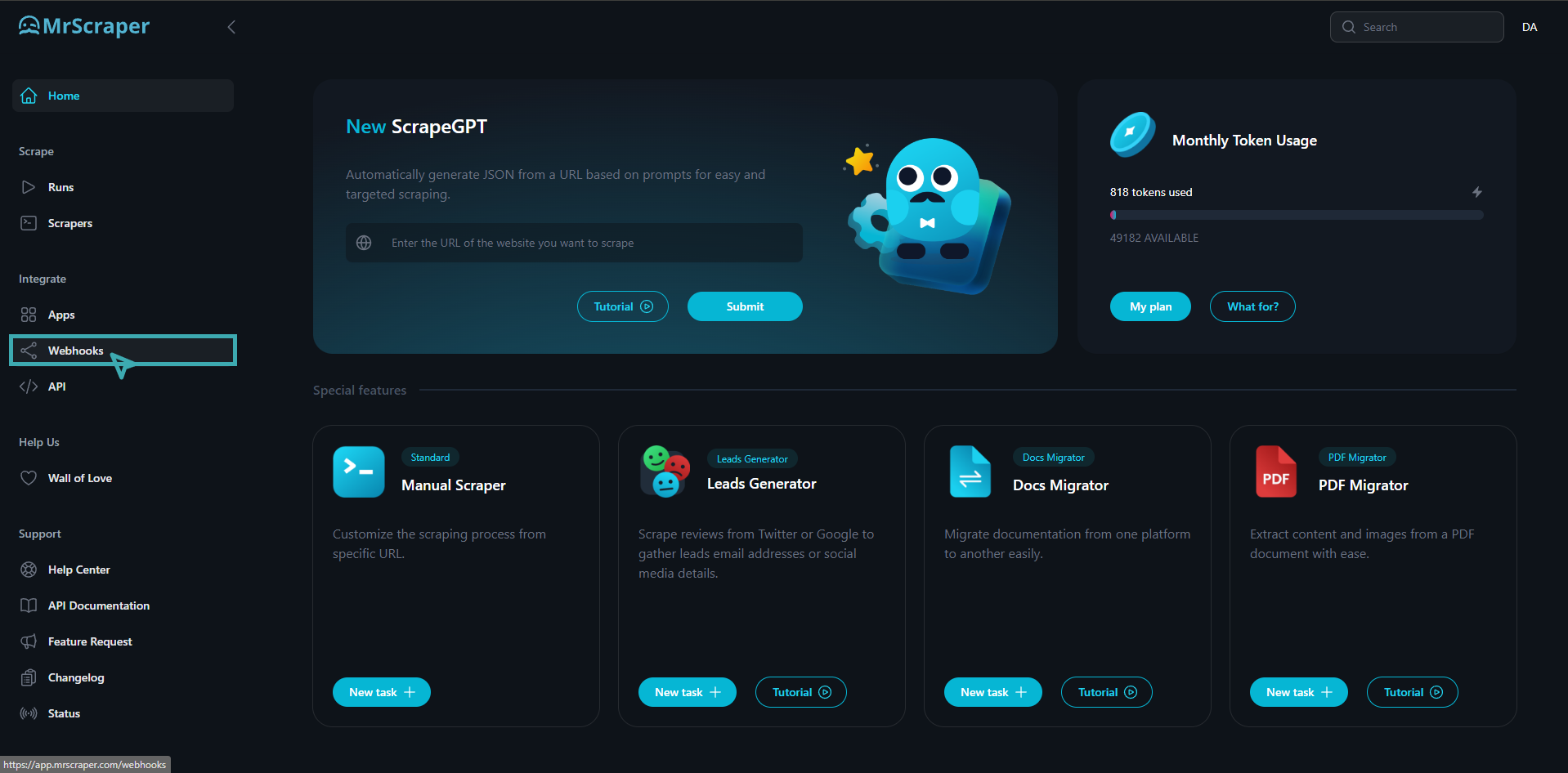Click the URL input field for ScrapeGPT

point(574,243)
